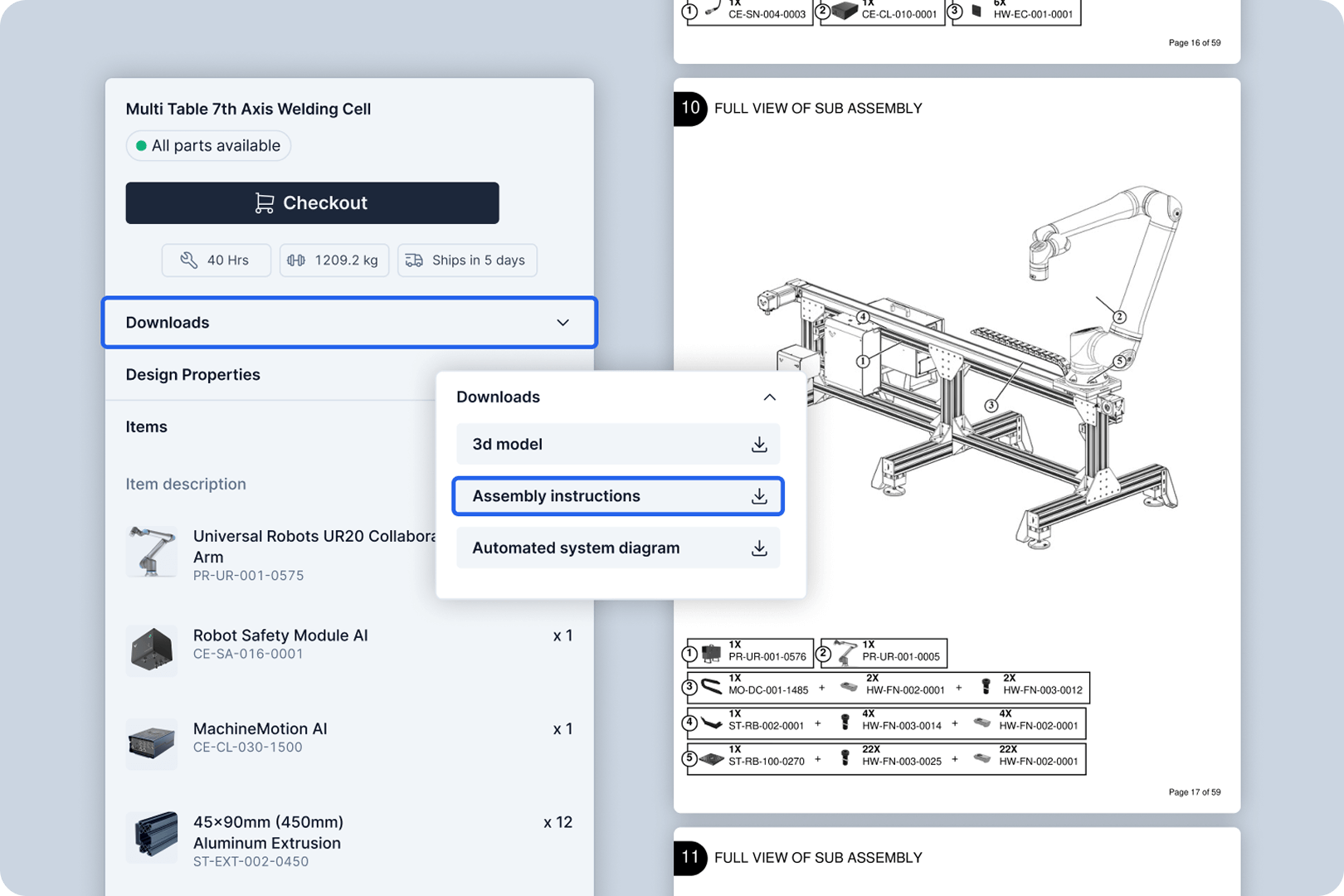Click the Page 17 of 59 indicator
The image size is (1344, 896).
pyautogui.click(x=1195, y=792)
